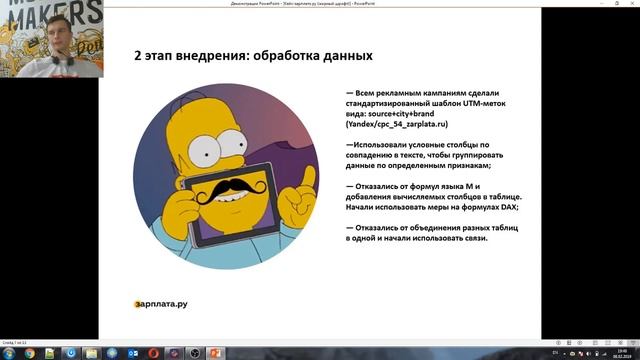Open the purple app icon in taskbar
This screenshot has width=640, height=360.
pos(174,353)
